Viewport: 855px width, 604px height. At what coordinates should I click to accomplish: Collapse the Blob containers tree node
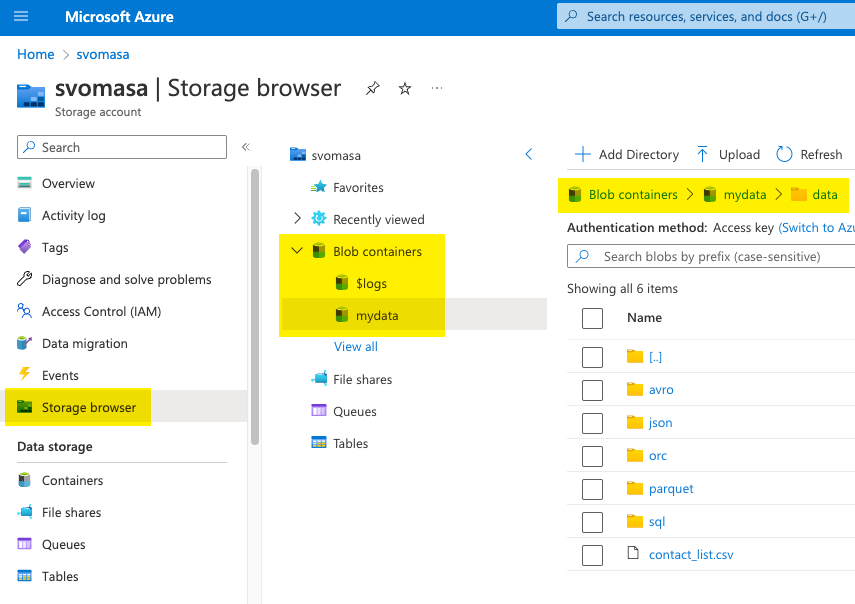coord(297,251)
